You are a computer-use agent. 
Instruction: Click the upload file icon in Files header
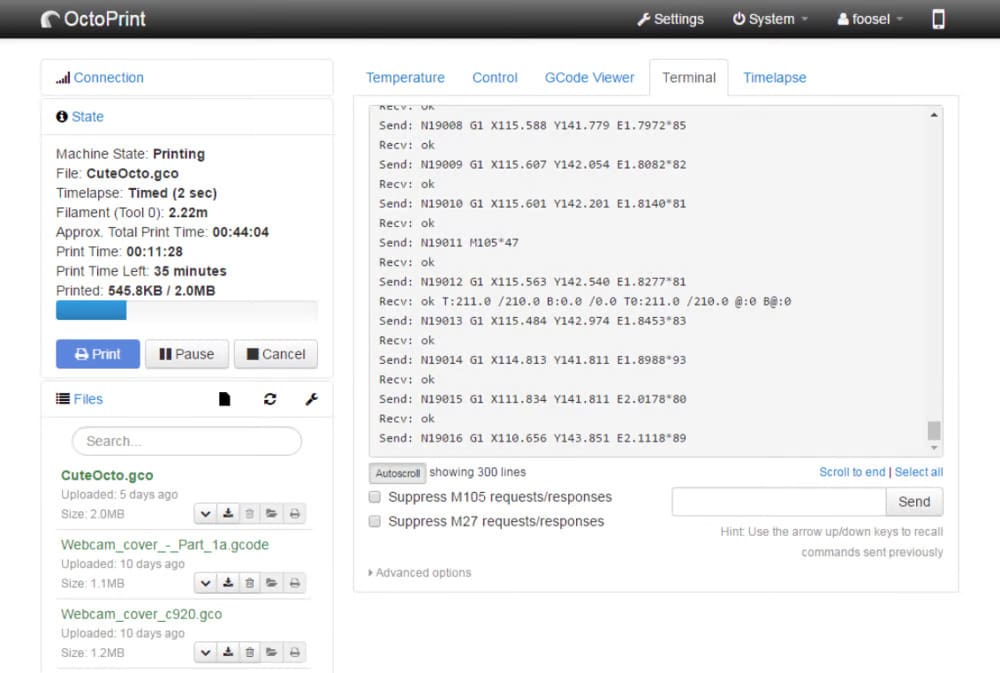pos(224,399)
